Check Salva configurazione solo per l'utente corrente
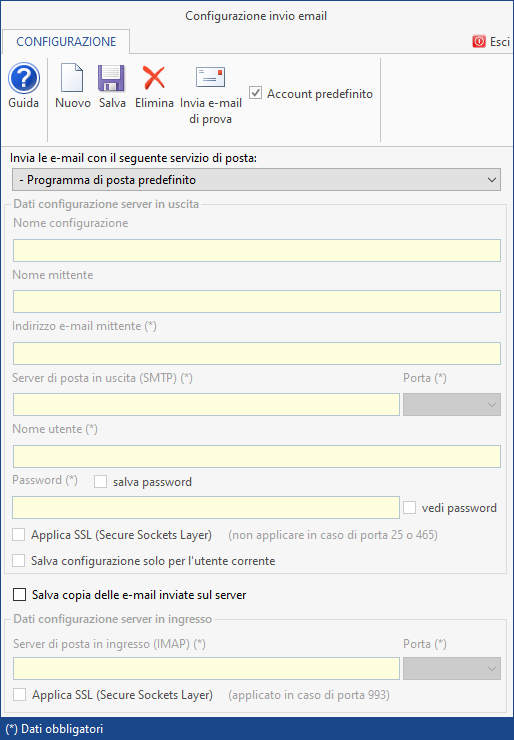The height and width of the screenshot is (740, 514). point(18,561)
